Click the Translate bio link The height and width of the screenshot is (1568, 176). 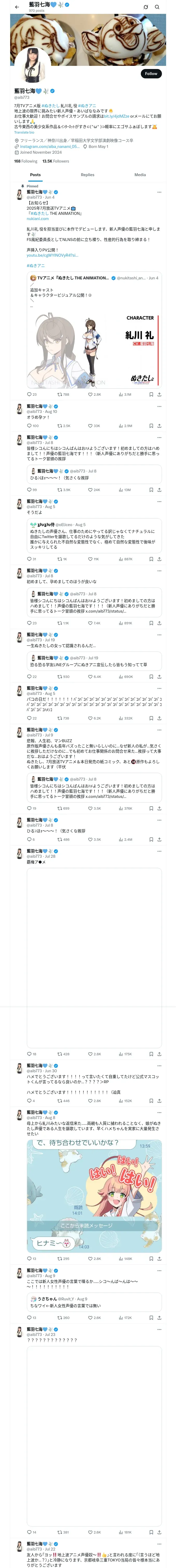pyautogui.click(x=24, y=132)
